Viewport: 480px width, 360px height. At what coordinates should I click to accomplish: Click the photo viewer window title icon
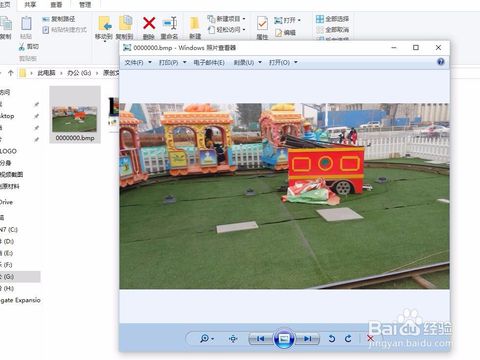127,48
